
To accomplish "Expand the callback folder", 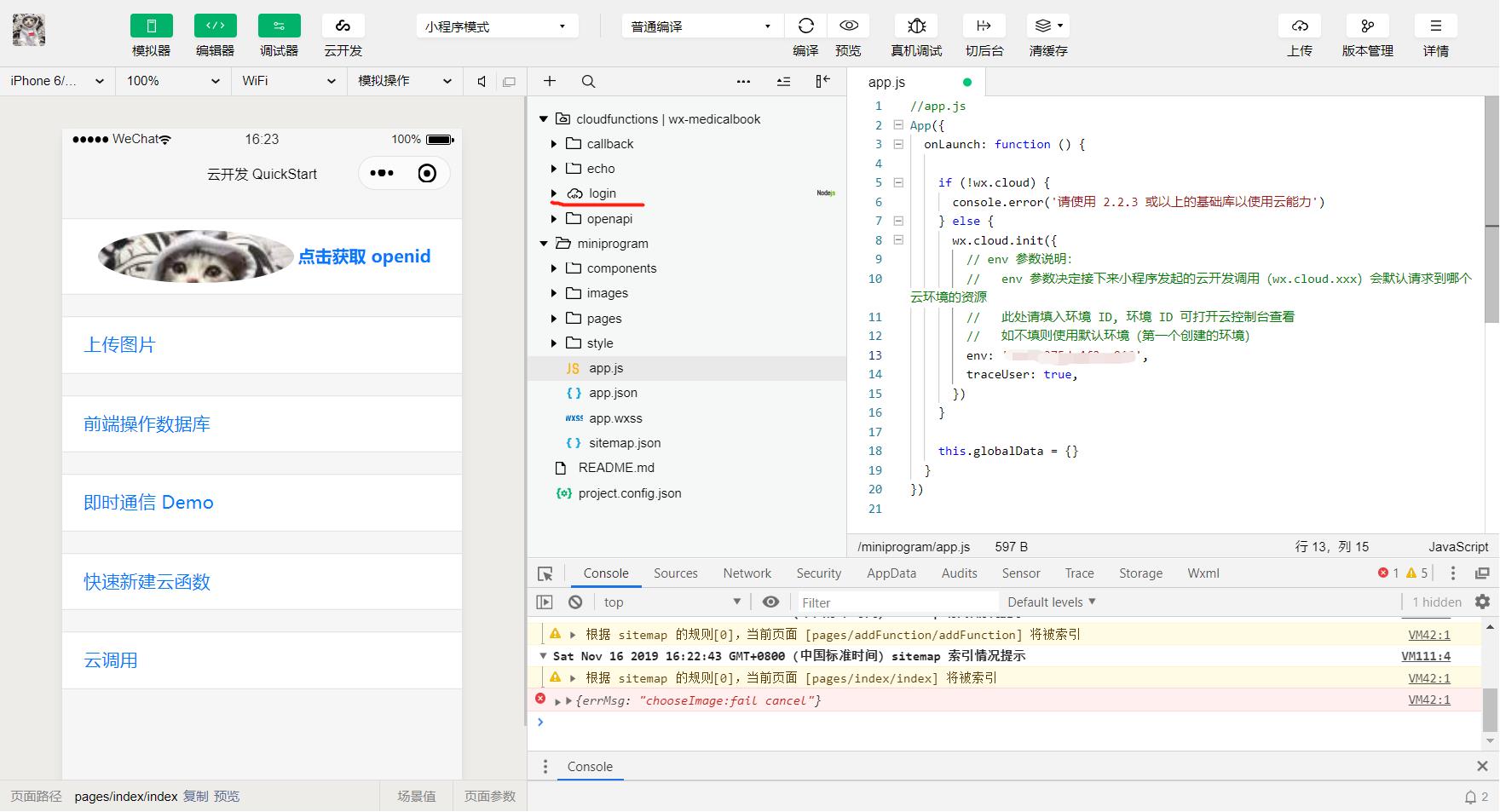I will pos(553,144).
